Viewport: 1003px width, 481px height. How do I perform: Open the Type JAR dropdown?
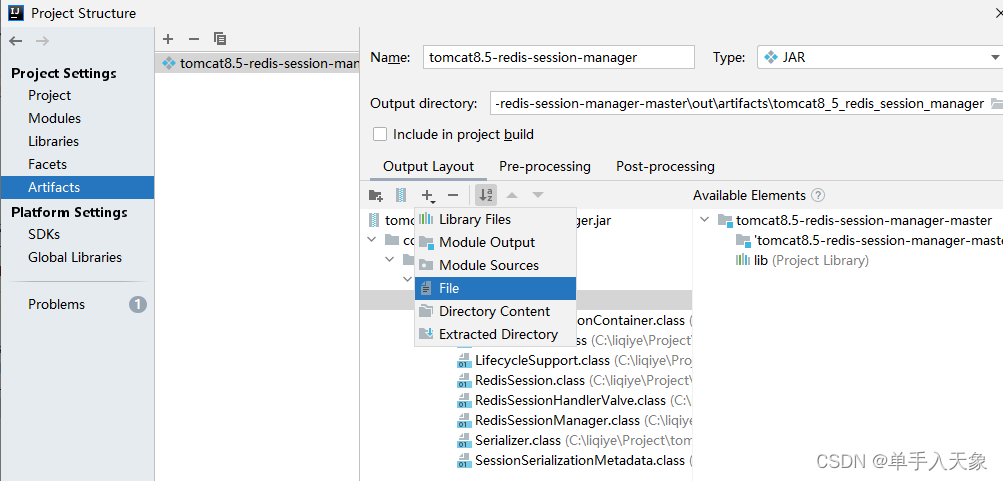[x=880, y=58]
